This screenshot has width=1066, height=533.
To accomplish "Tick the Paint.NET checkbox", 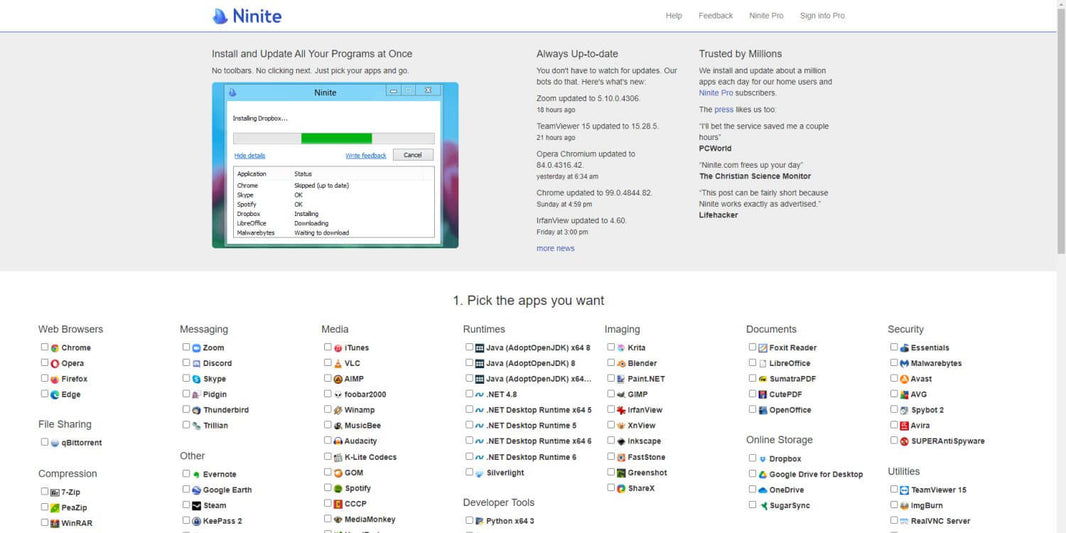I will 611,378.
